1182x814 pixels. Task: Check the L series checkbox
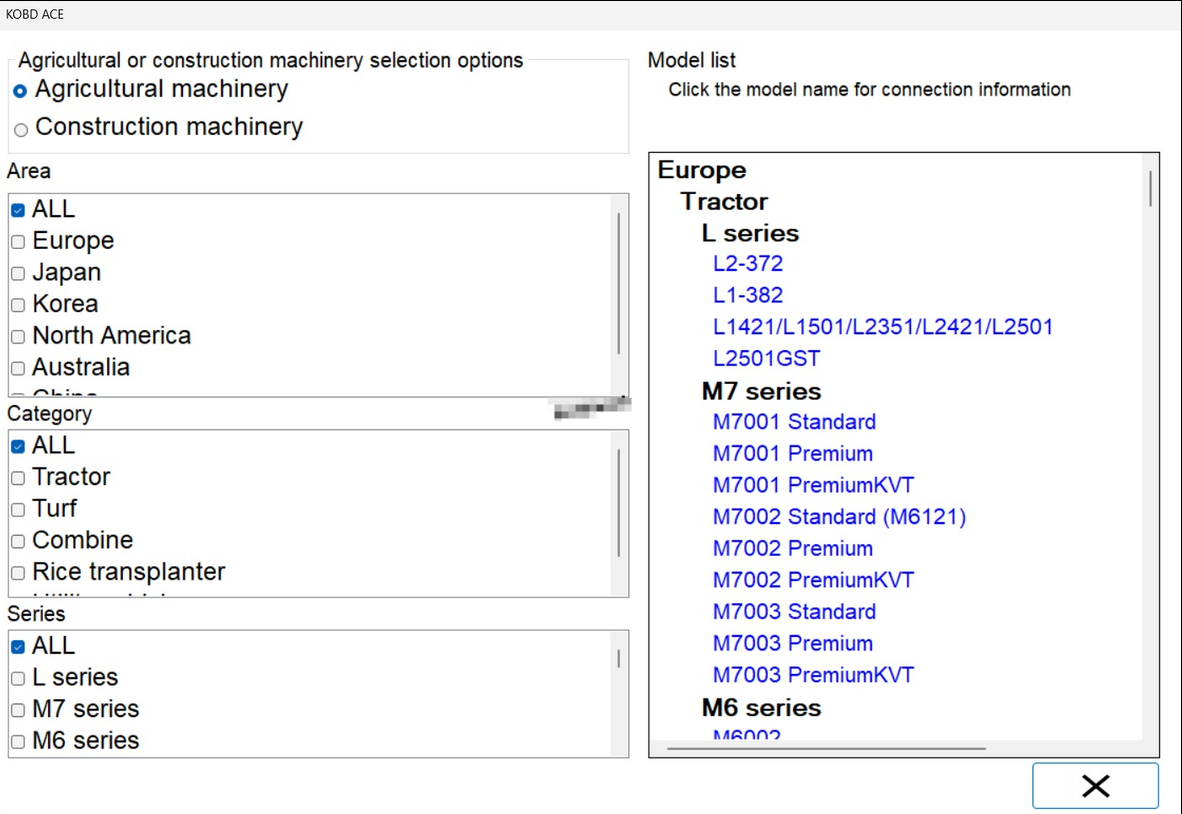[x=18, y=679]
